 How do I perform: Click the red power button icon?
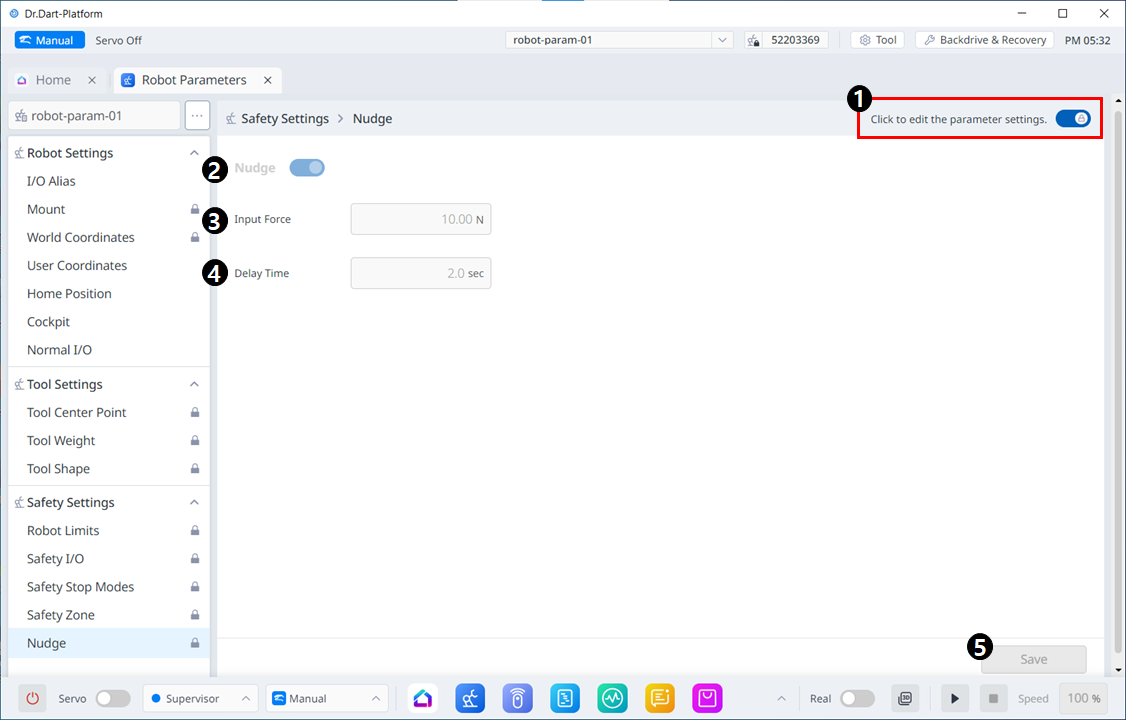pyautogui.click(x=33, y=698)
